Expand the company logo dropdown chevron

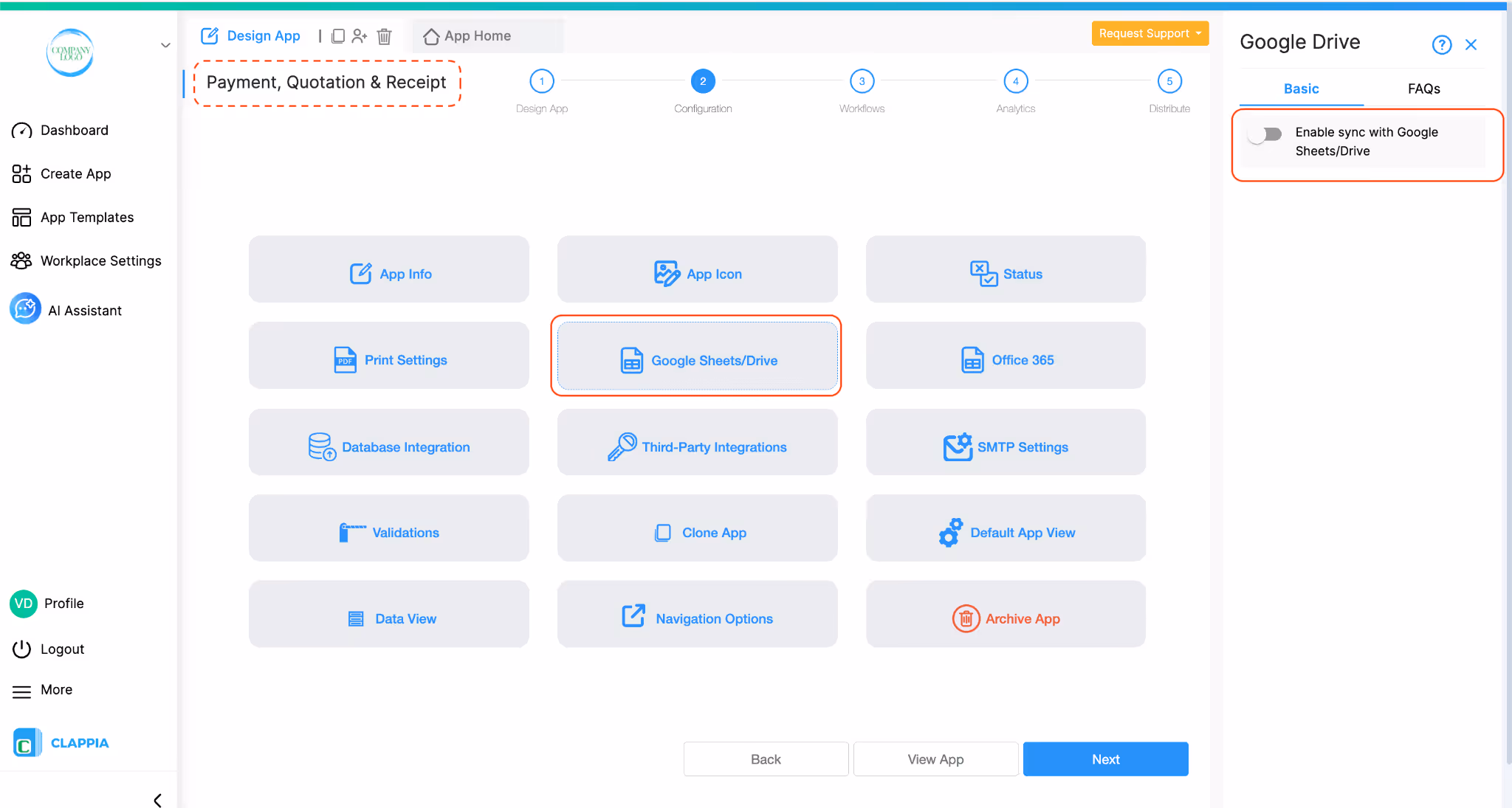[x=165, y=45]
